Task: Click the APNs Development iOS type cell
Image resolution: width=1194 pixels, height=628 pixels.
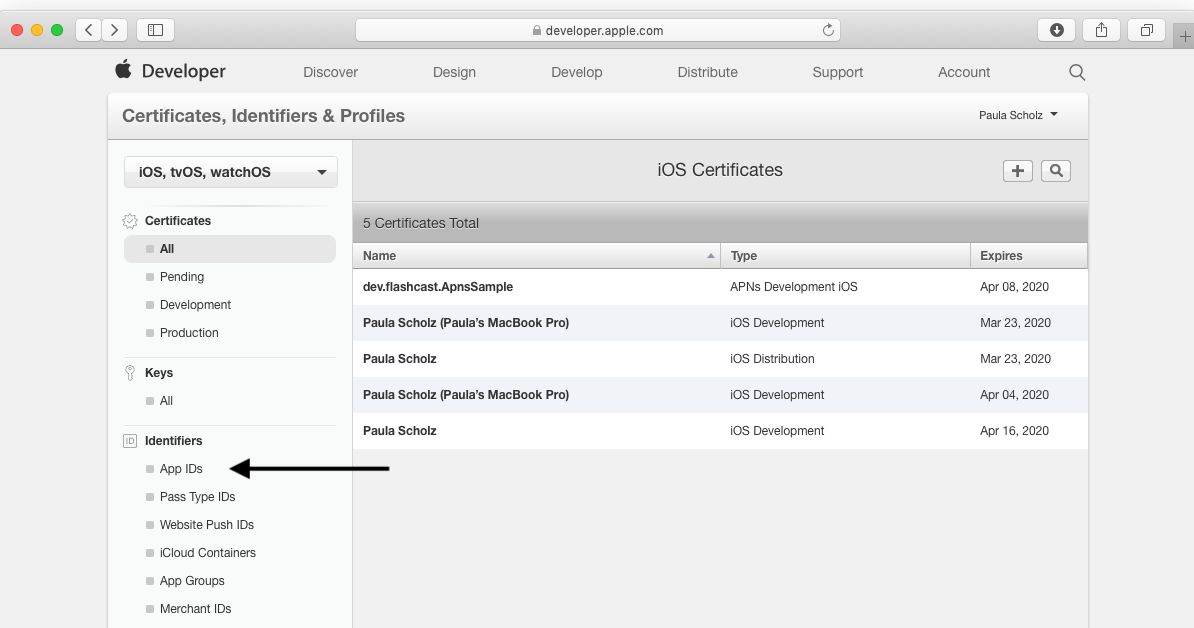Action: click(x=793, y=287)
